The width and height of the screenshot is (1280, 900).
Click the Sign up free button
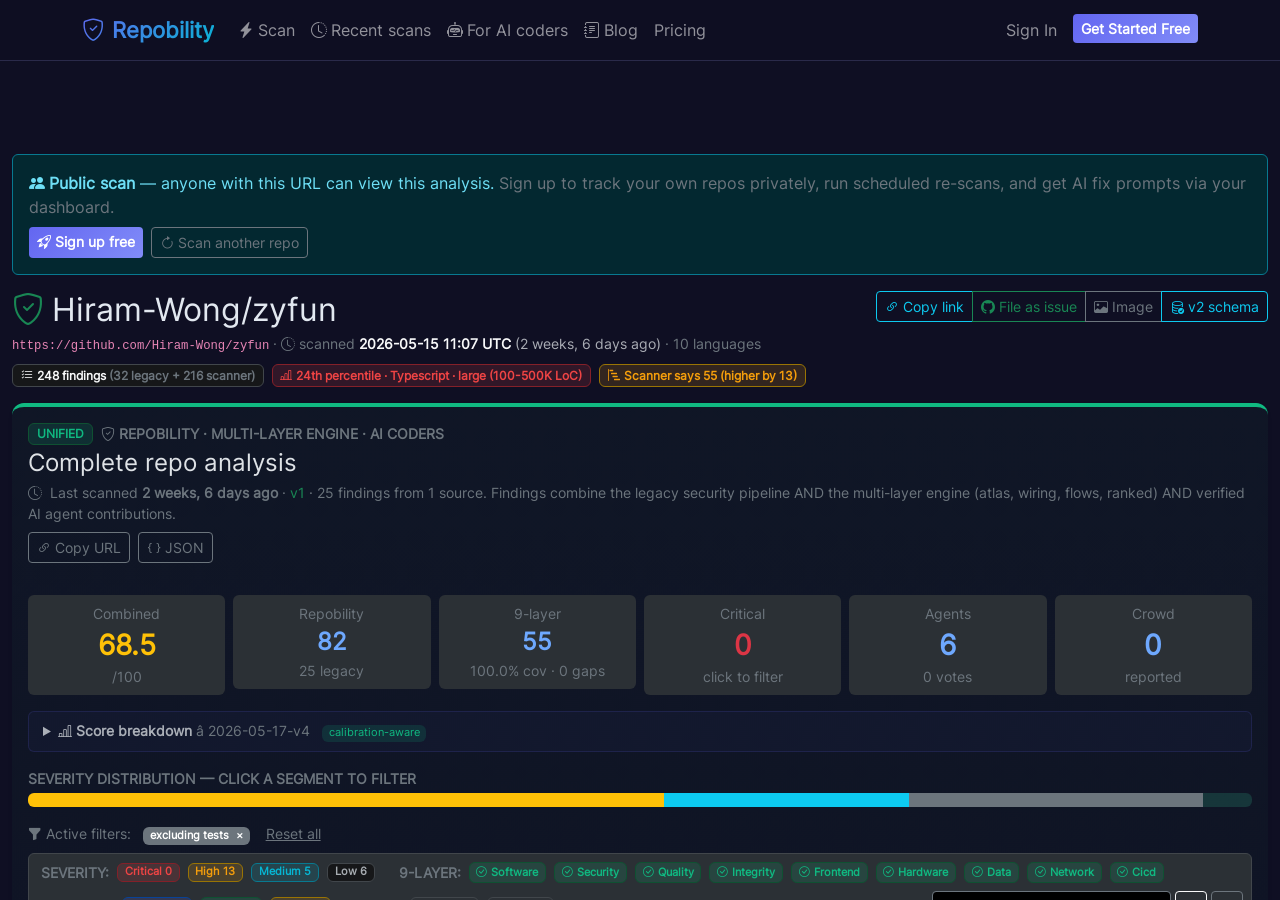click(86, 242)
